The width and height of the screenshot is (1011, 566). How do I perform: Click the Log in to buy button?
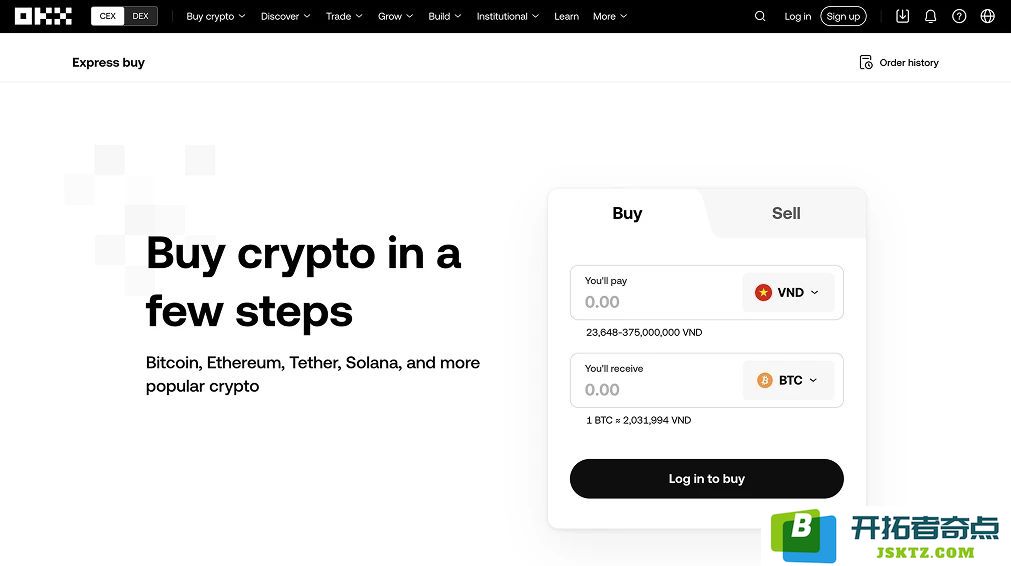click(707, 479)
